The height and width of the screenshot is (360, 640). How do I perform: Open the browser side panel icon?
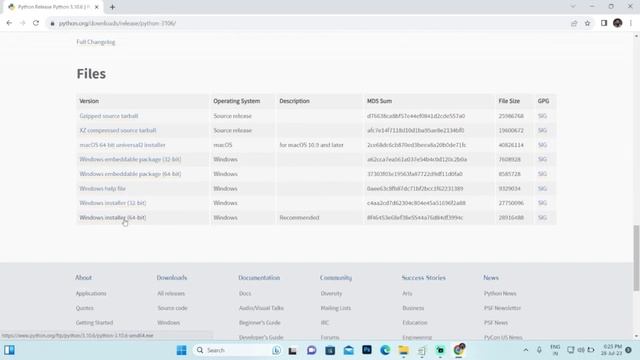[604, 23]
